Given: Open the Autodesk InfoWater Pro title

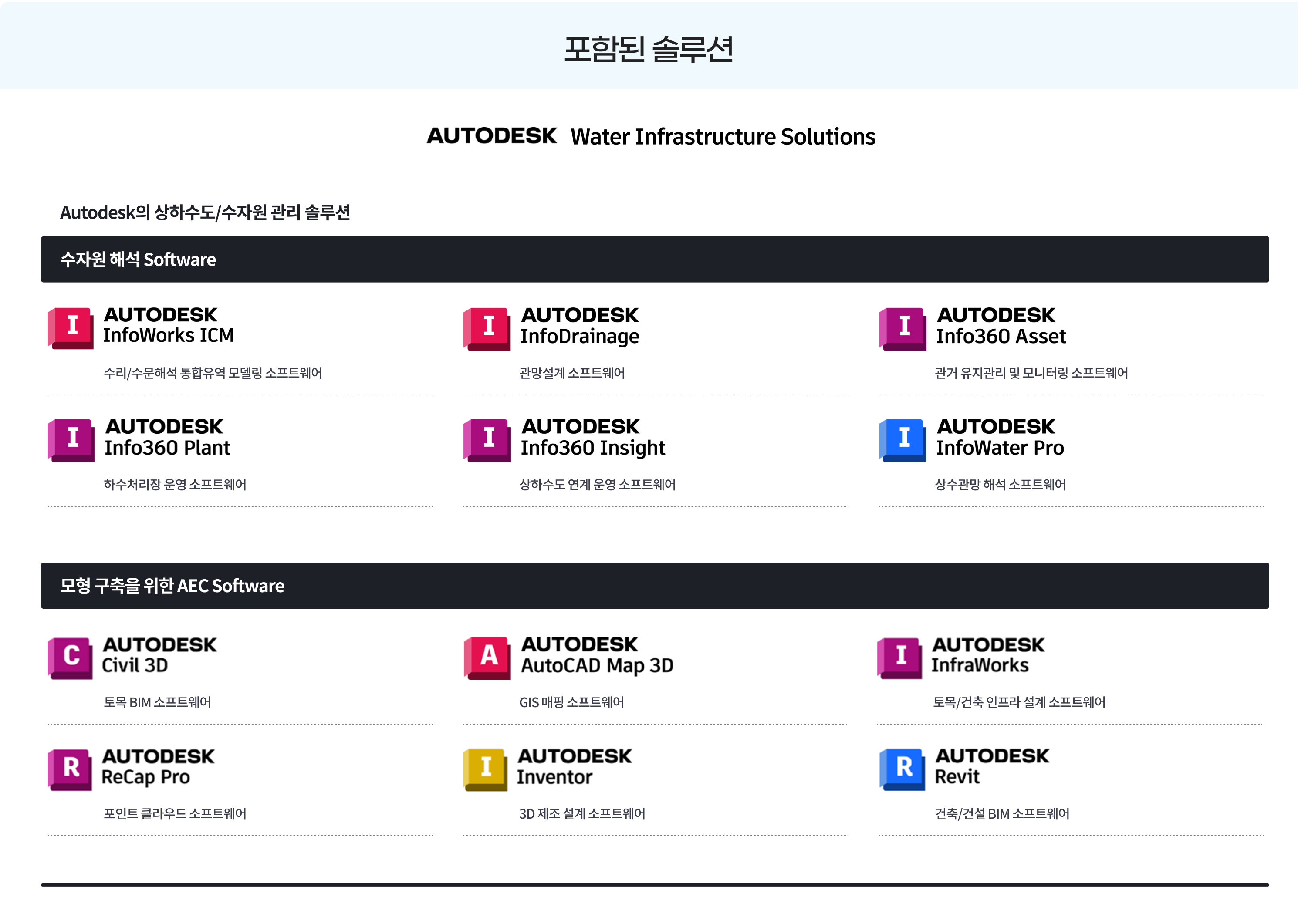Looking at the screenshot, I should (1000, 437).
